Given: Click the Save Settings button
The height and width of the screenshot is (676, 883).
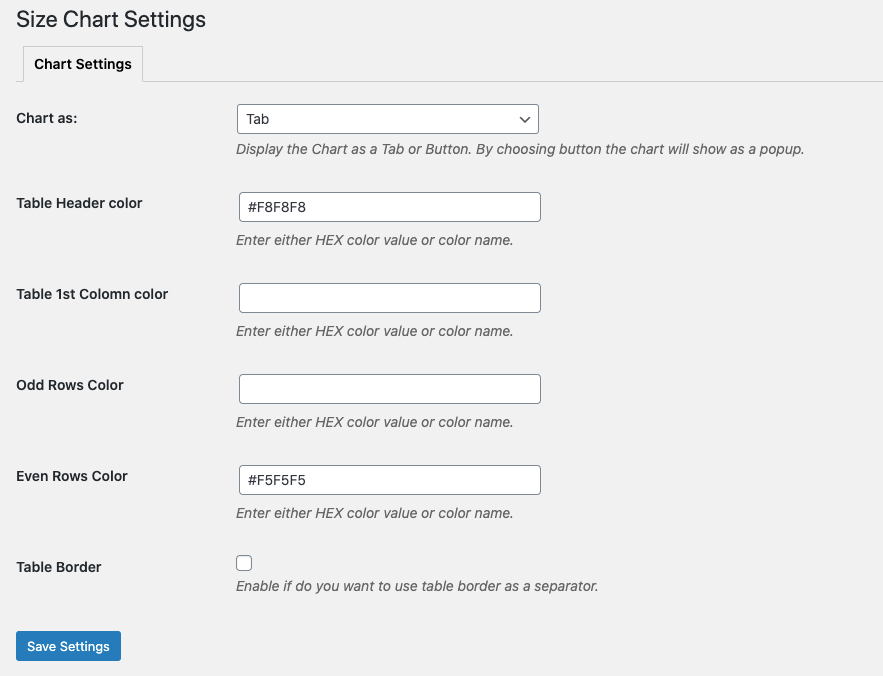Looking at the screenshot, I should coord(68,646).
